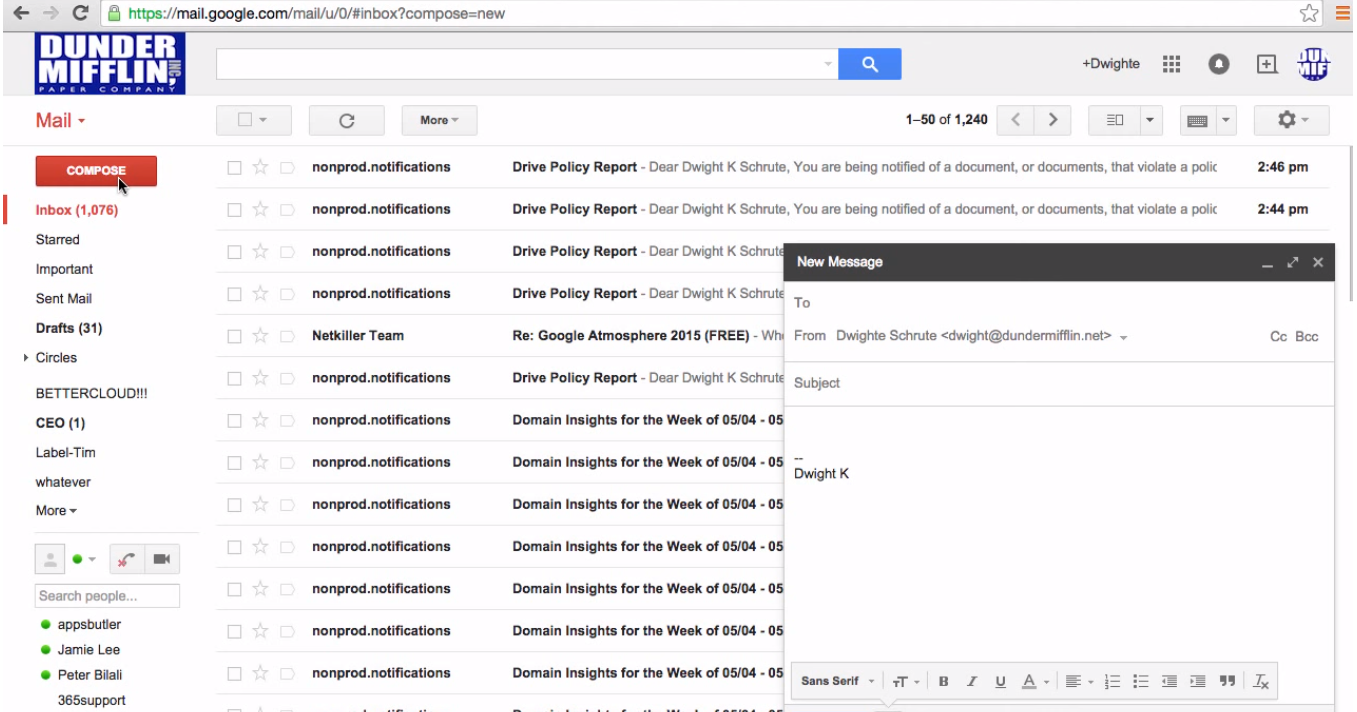Open the Google apps grid icon
1357x712 pixels.
click(x=1171, y=63)
